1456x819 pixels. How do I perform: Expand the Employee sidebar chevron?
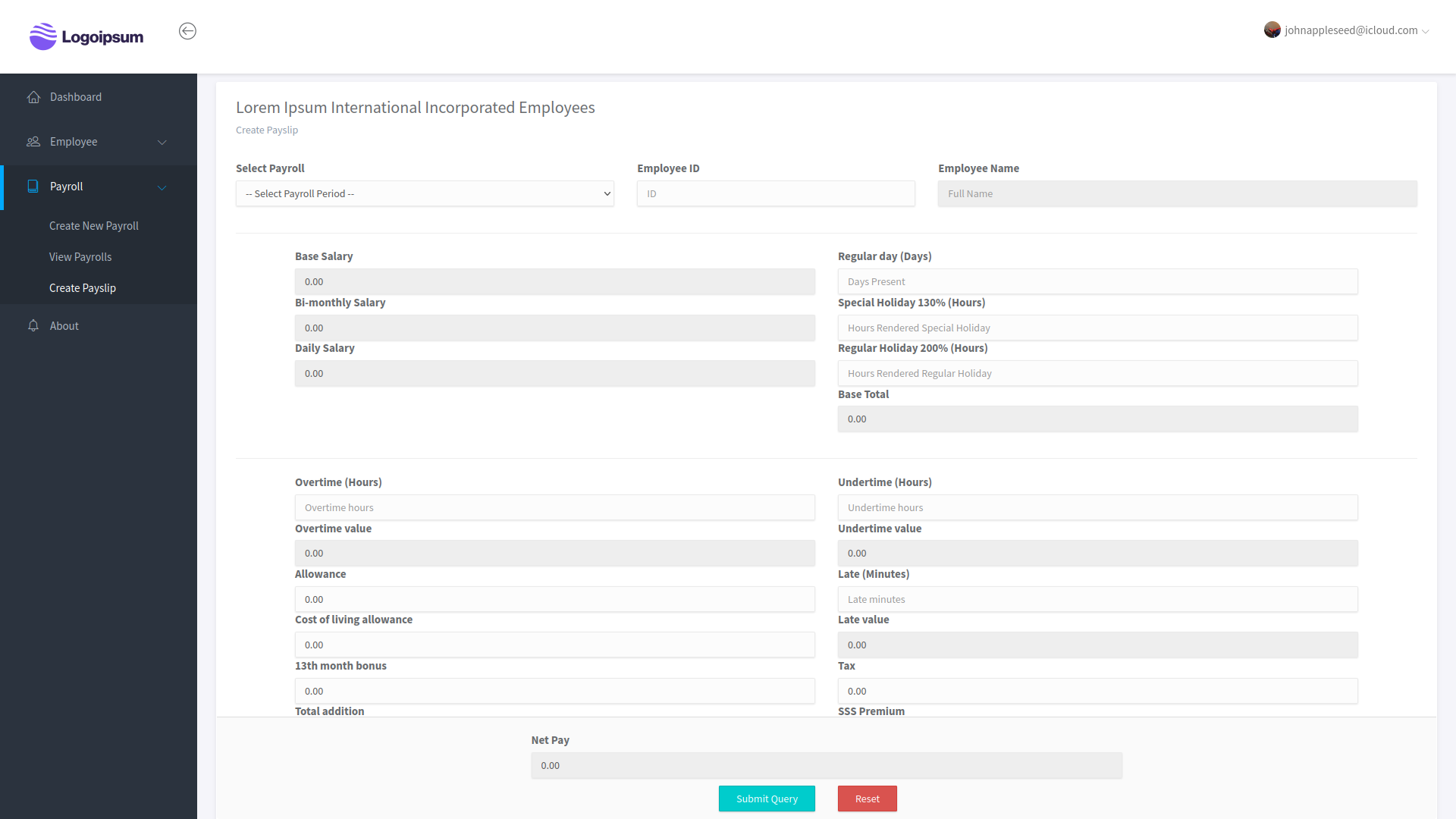pos(162,143)
